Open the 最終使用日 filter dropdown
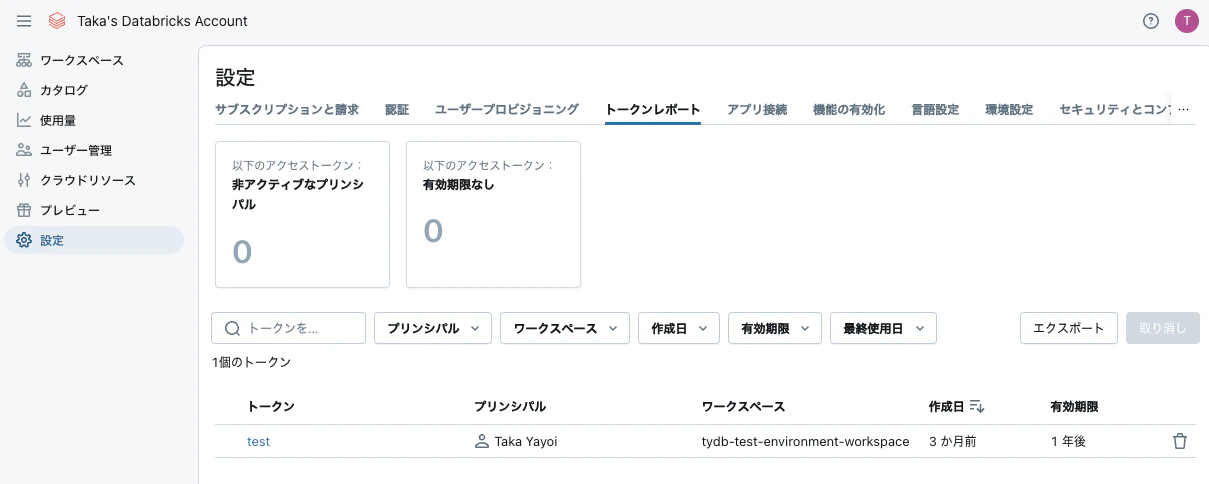 click(883, 328)
